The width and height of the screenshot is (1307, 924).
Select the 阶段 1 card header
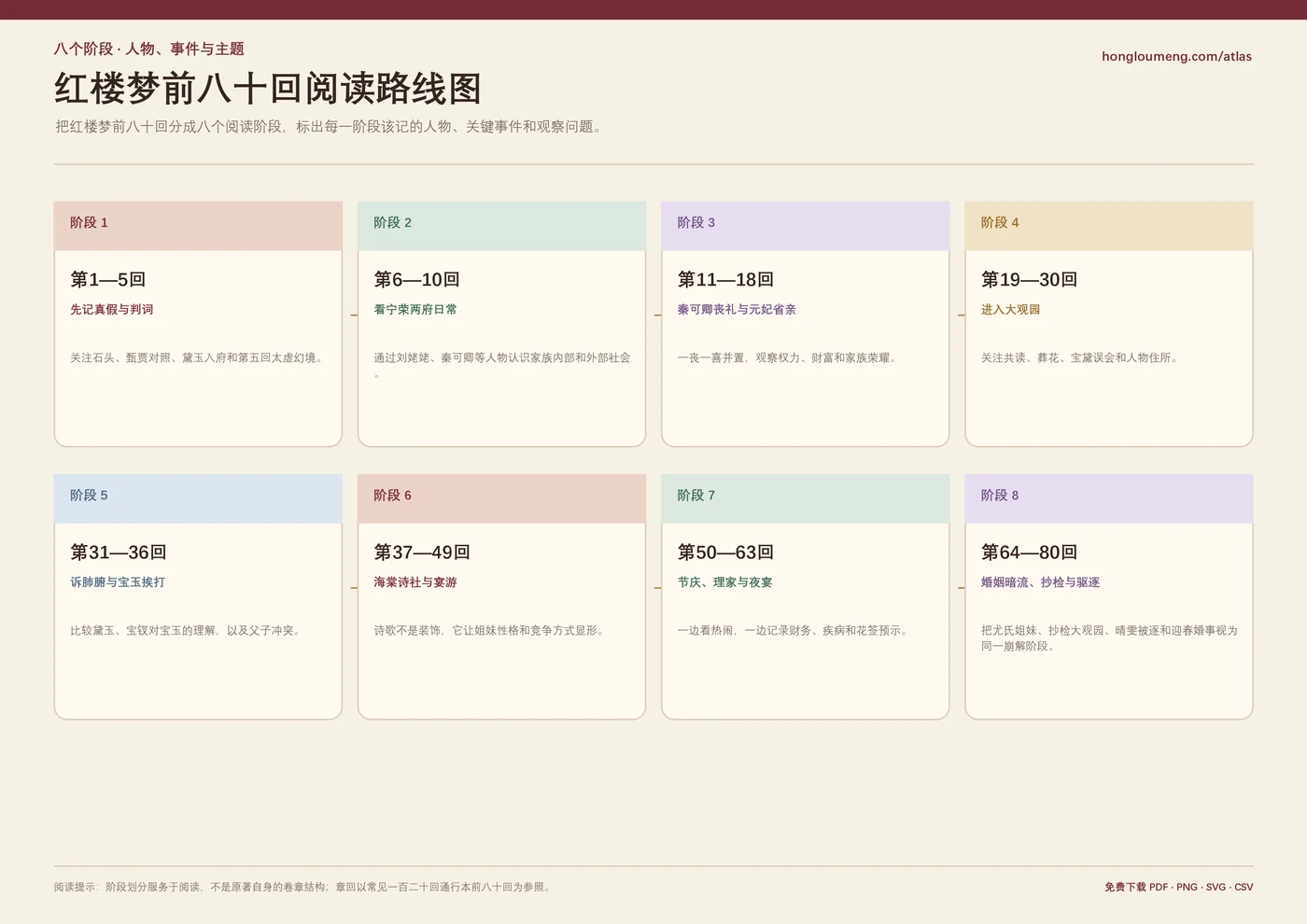[198, 225]
